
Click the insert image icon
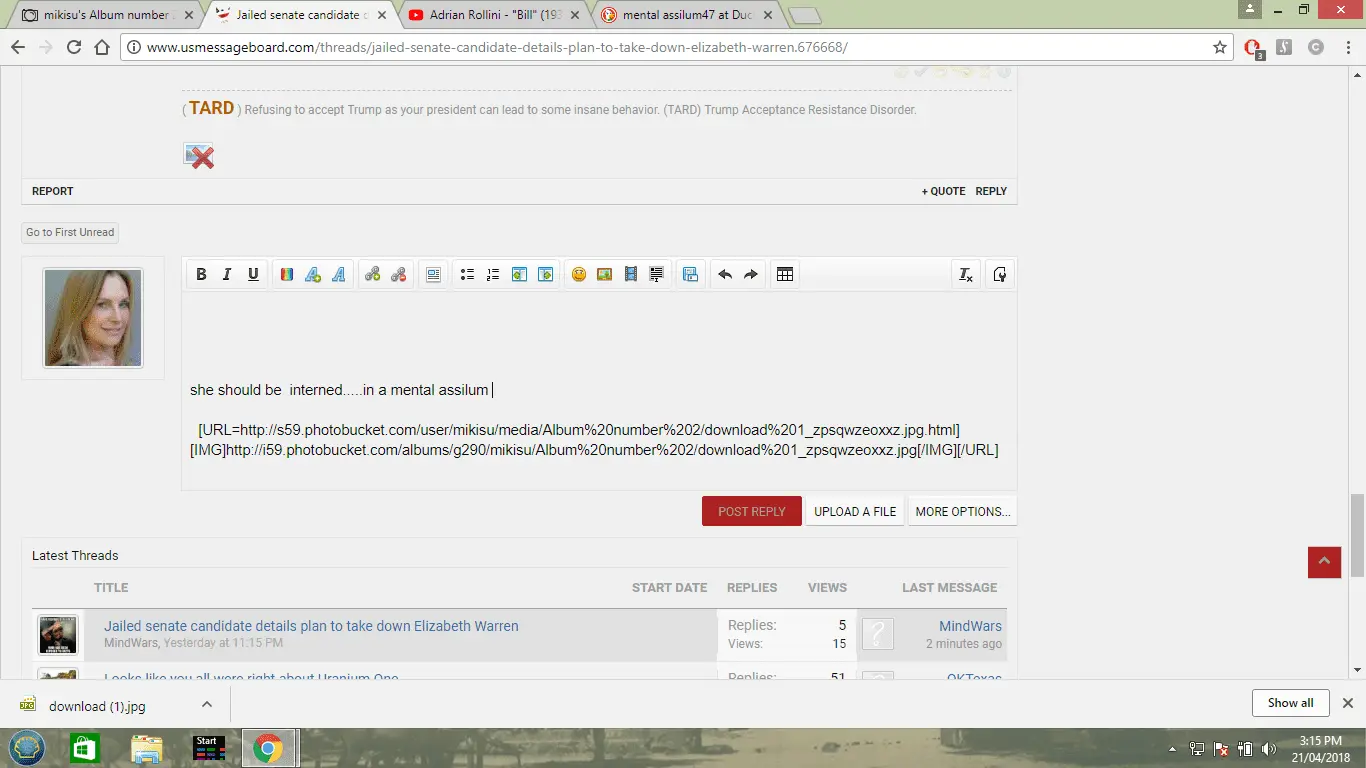(605, 274)
